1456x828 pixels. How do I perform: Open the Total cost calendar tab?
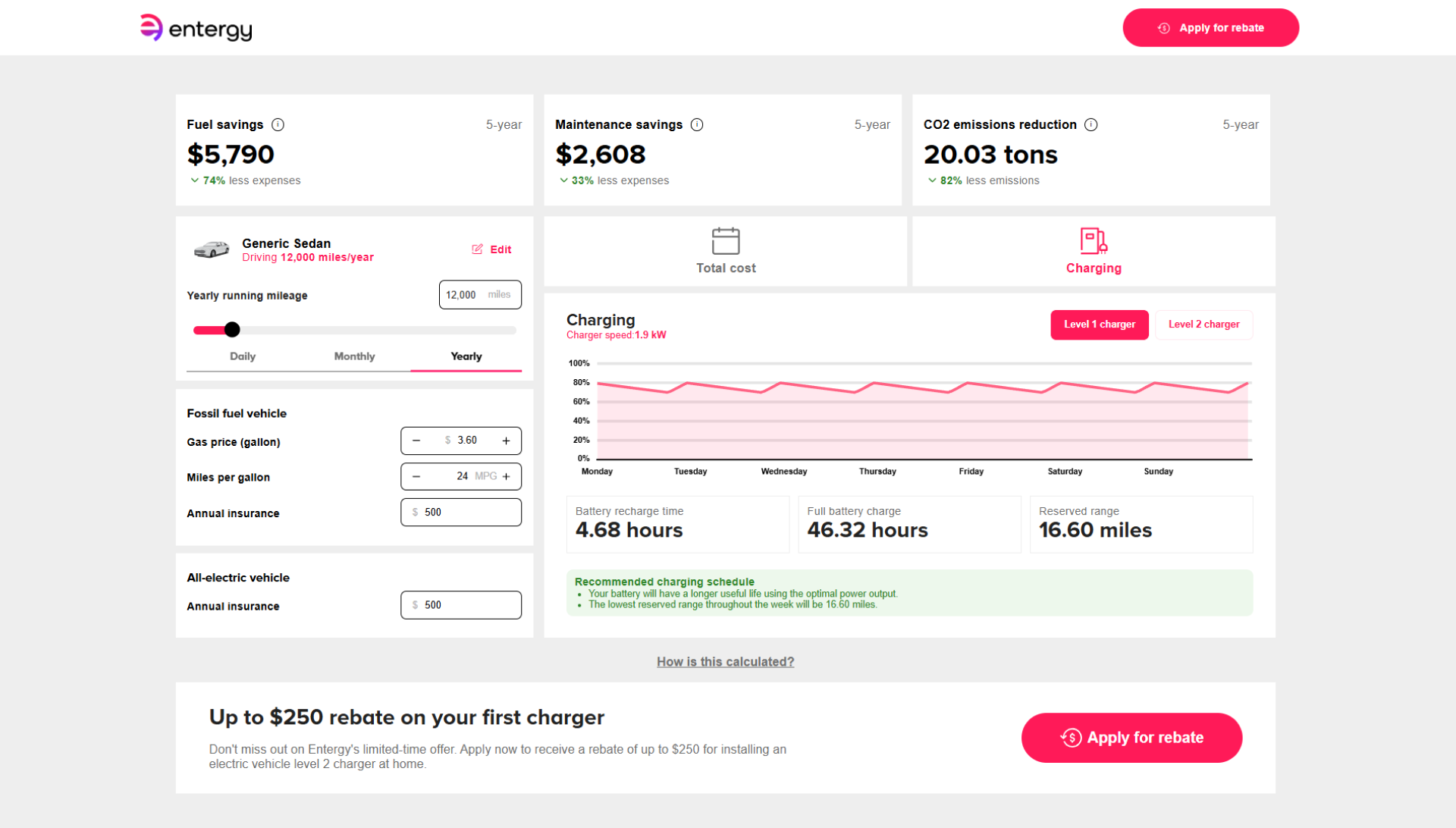[x=726, y=252]
